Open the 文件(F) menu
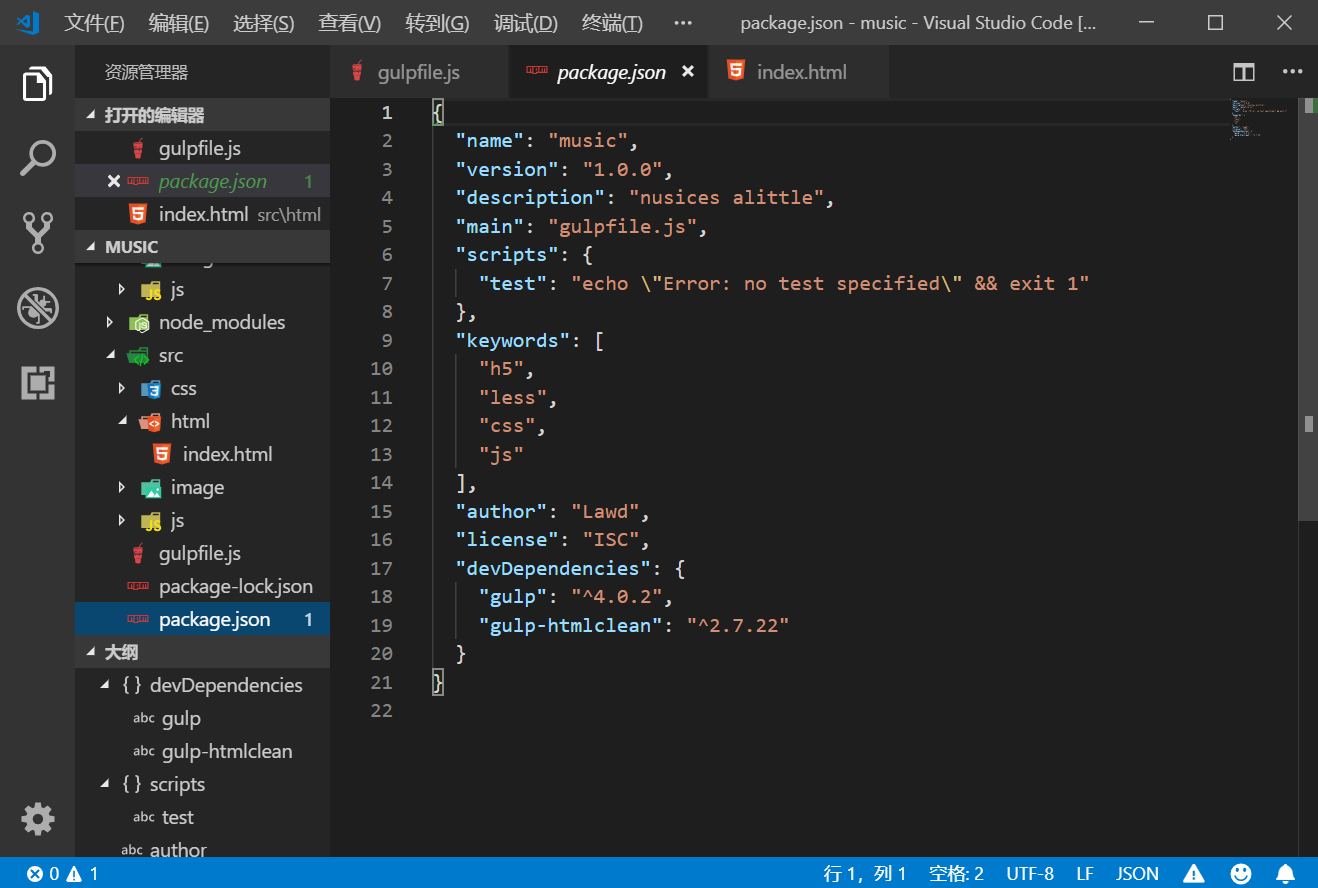Screen dimensions: 1318x888 tap(95, 23)
